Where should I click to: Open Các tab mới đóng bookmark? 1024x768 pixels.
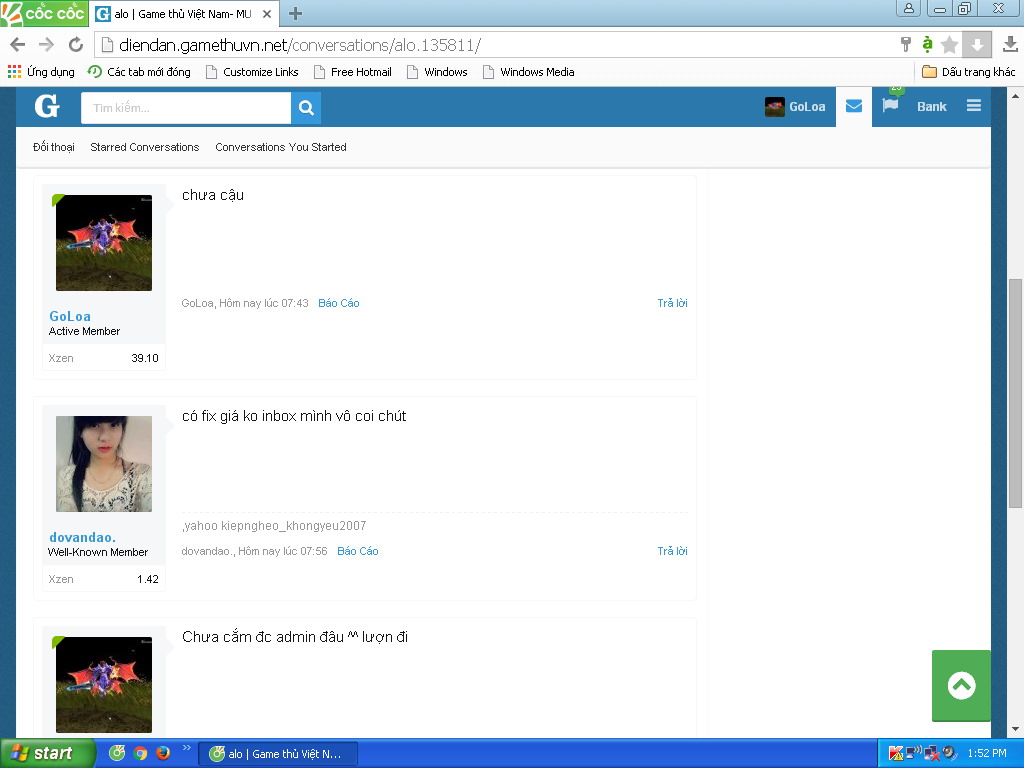click(x=139, y=72)
